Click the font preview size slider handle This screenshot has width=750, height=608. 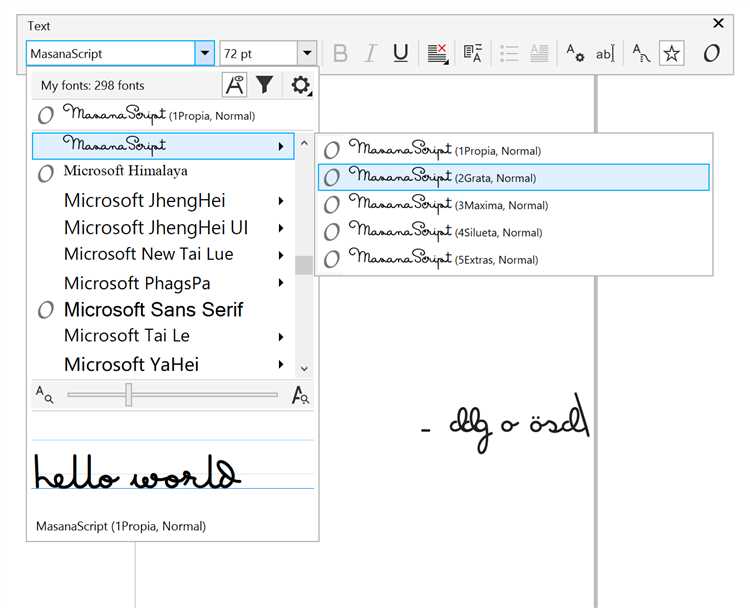coord(129,395)
